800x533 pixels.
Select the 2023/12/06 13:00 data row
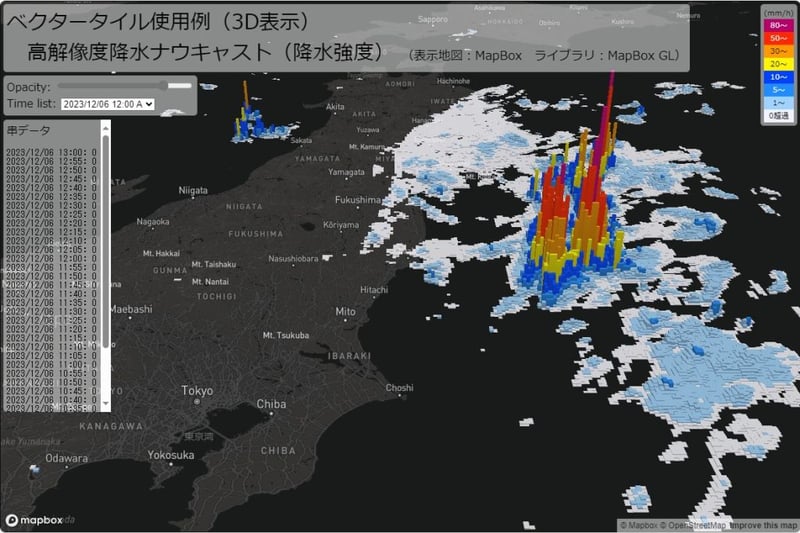point(52,152)
